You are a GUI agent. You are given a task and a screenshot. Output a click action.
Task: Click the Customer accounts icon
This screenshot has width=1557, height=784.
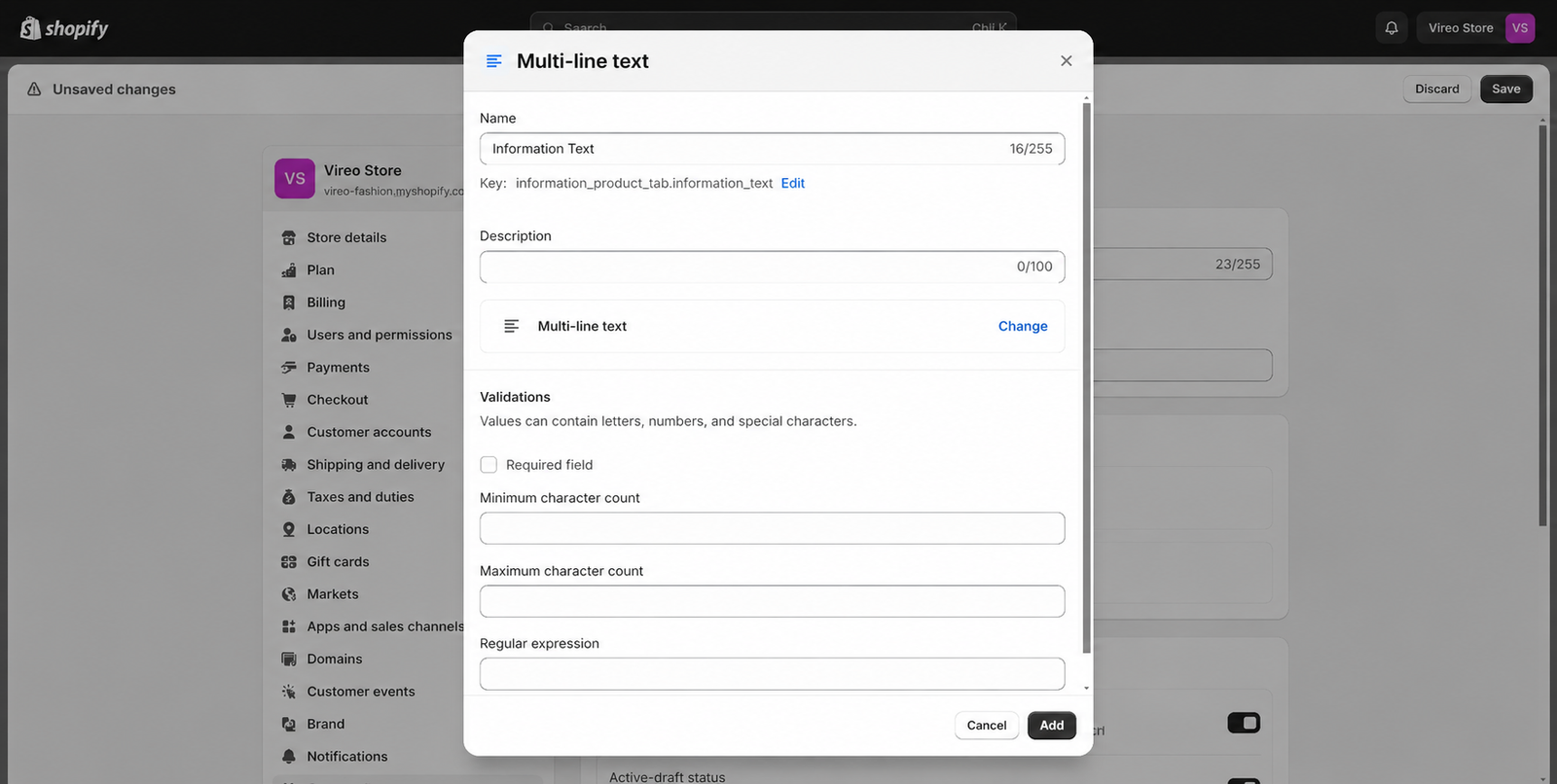point(289,432)
